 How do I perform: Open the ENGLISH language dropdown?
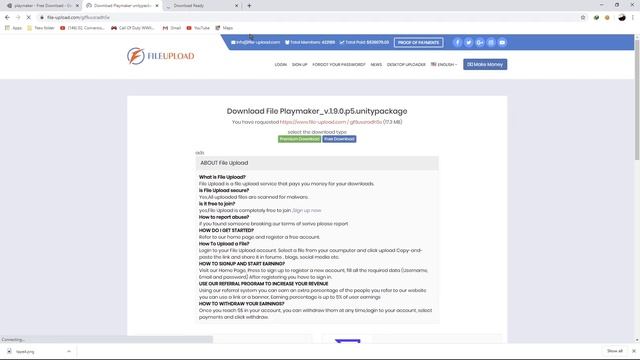pos(444,64)
